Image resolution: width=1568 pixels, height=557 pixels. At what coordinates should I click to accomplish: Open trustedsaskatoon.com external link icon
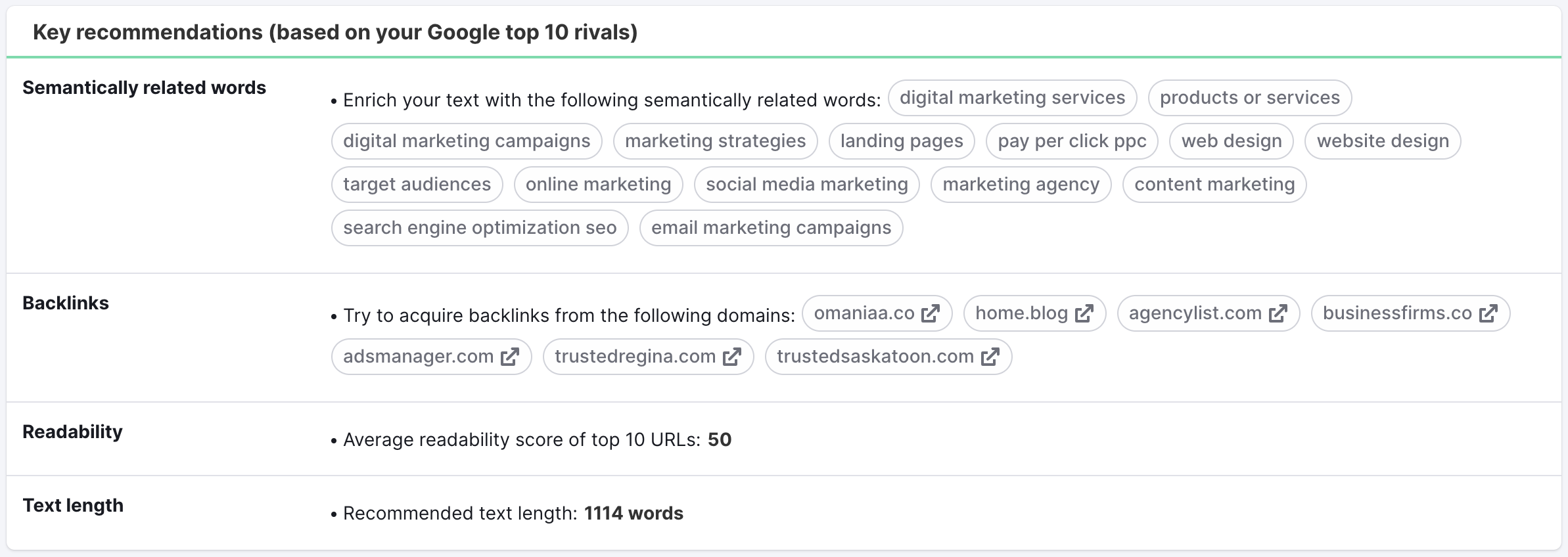coord(990,357)
